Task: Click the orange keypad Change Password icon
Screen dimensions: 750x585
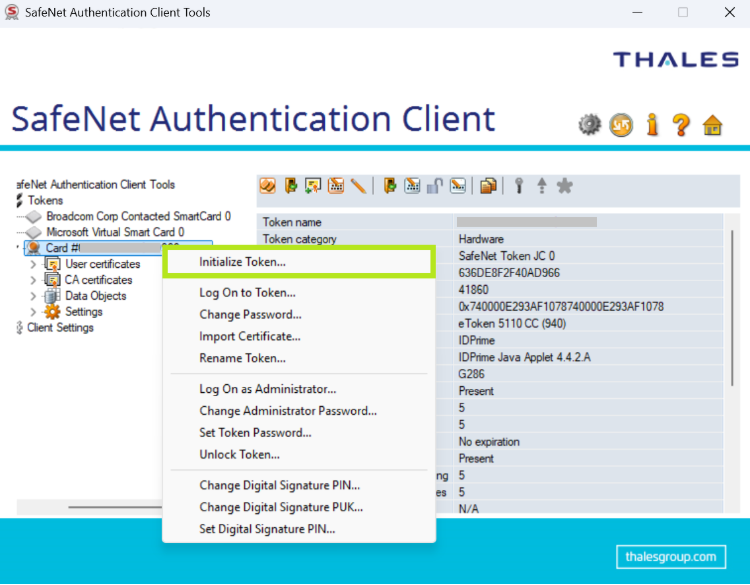Action: click(336, 186)
